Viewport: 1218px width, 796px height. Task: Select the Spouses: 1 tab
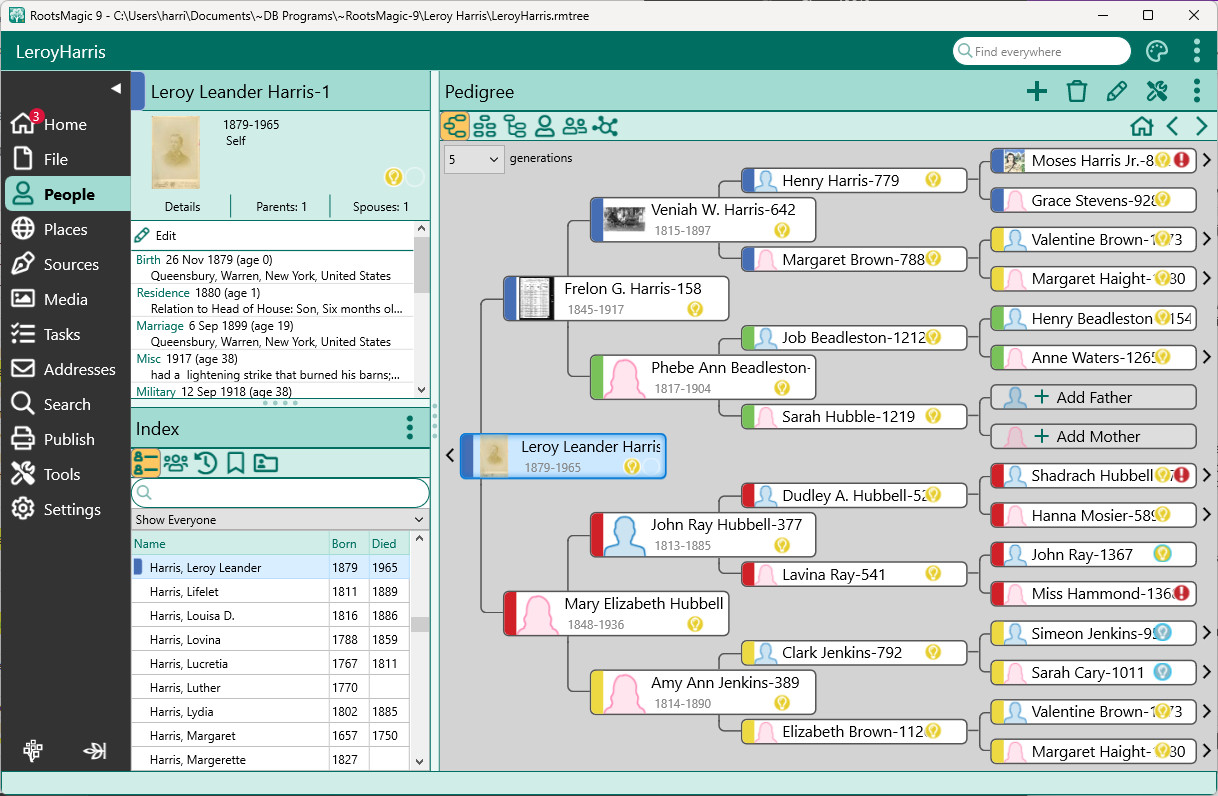[380, 207]
